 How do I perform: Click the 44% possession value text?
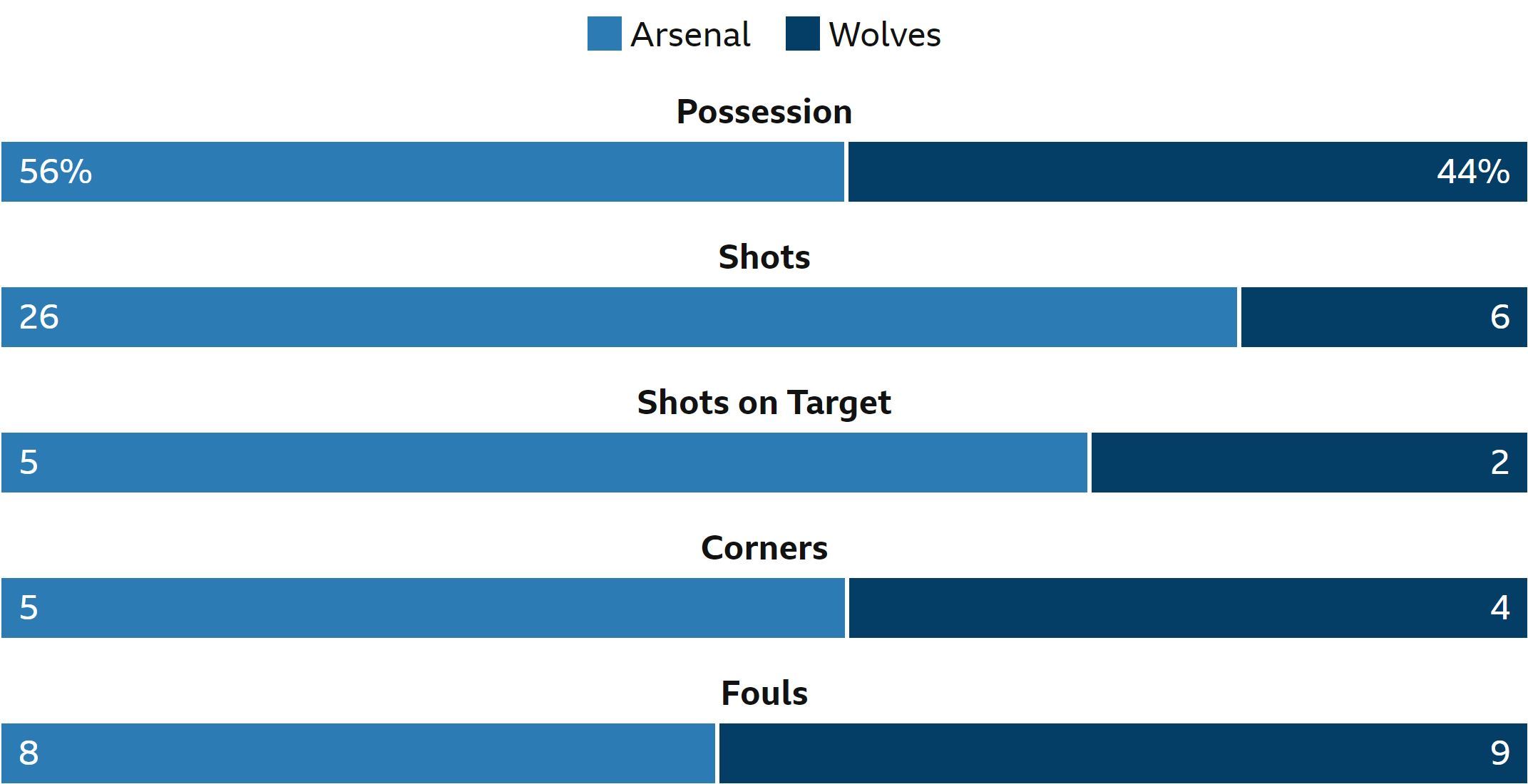[1473, 172]
